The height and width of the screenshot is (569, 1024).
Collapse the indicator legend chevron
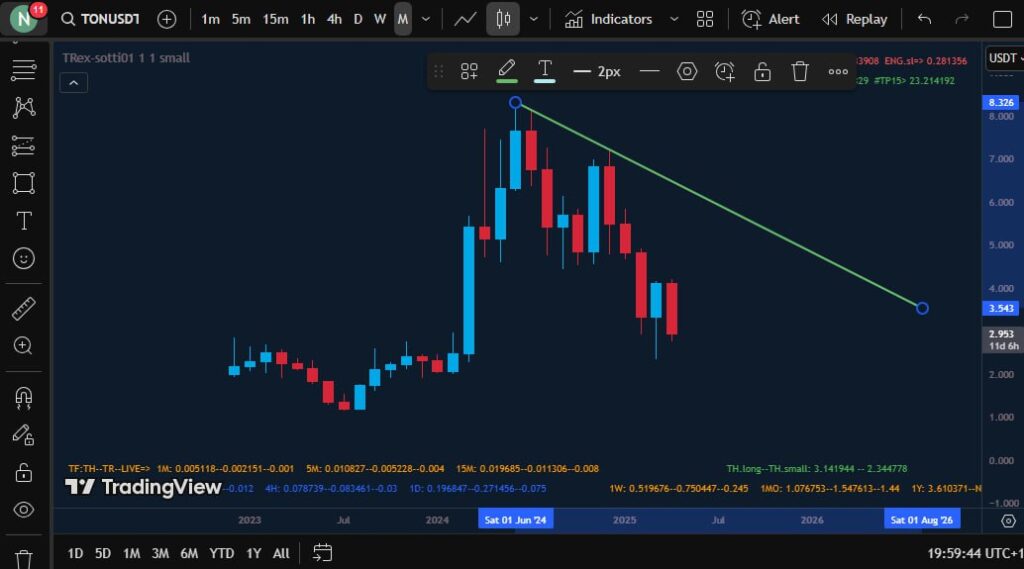pyautogui.click(x=74, y=83)
